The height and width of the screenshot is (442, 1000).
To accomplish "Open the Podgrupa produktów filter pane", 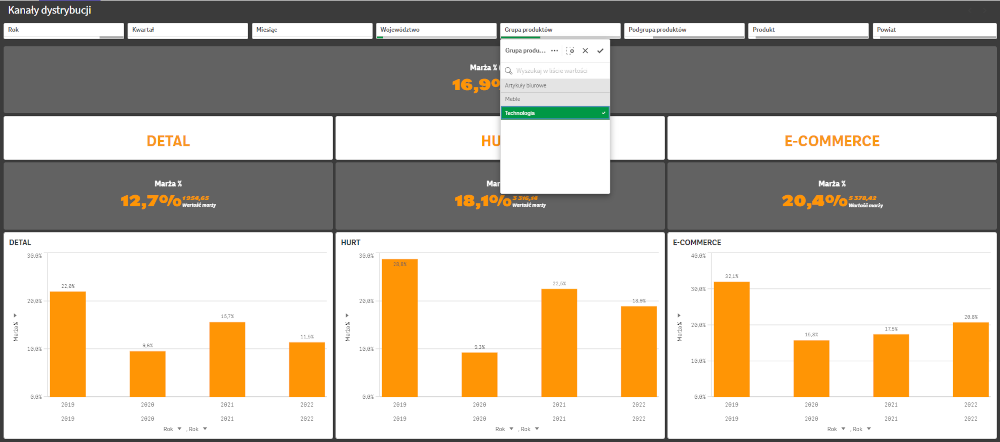I will [684, 31].
